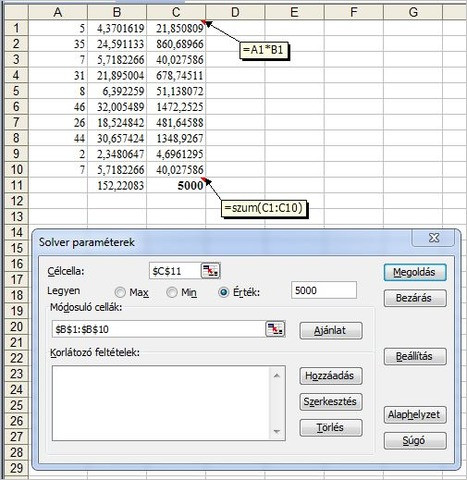
Task: Click the Módosuló cellák input field
Action: click(x=159, y=329)
